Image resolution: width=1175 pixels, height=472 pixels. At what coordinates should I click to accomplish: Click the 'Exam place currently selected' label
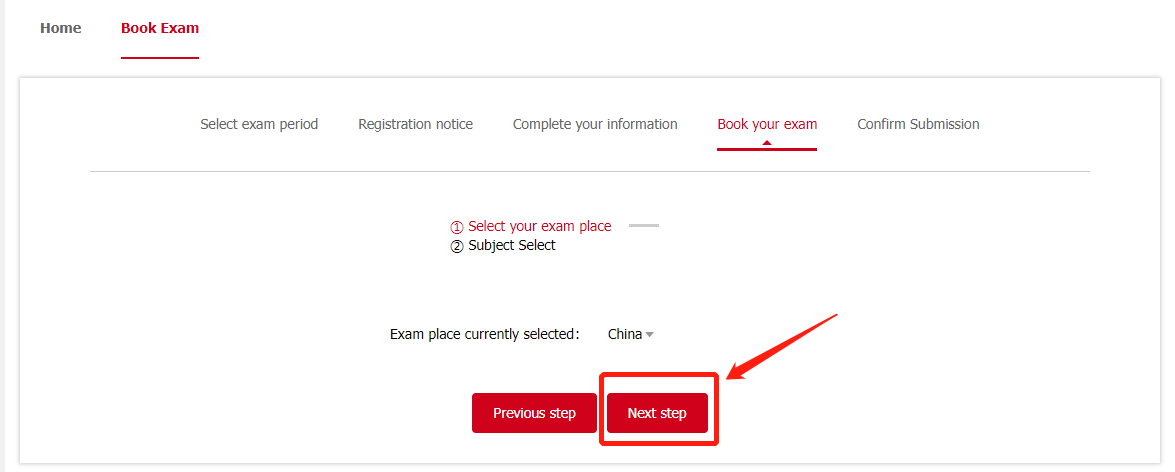point(484,334)
